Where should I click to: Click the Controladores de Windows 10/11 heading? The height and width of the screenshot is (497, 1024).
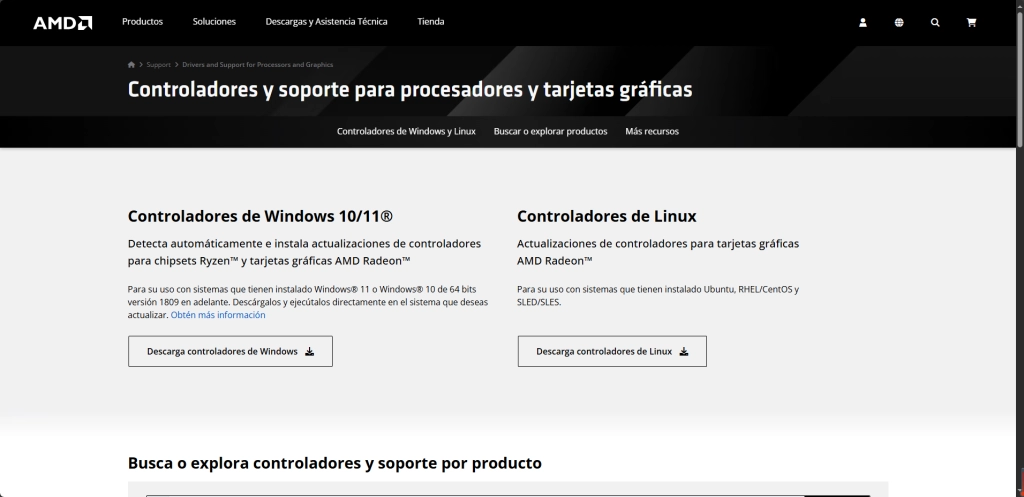click(x=260, y=216)
